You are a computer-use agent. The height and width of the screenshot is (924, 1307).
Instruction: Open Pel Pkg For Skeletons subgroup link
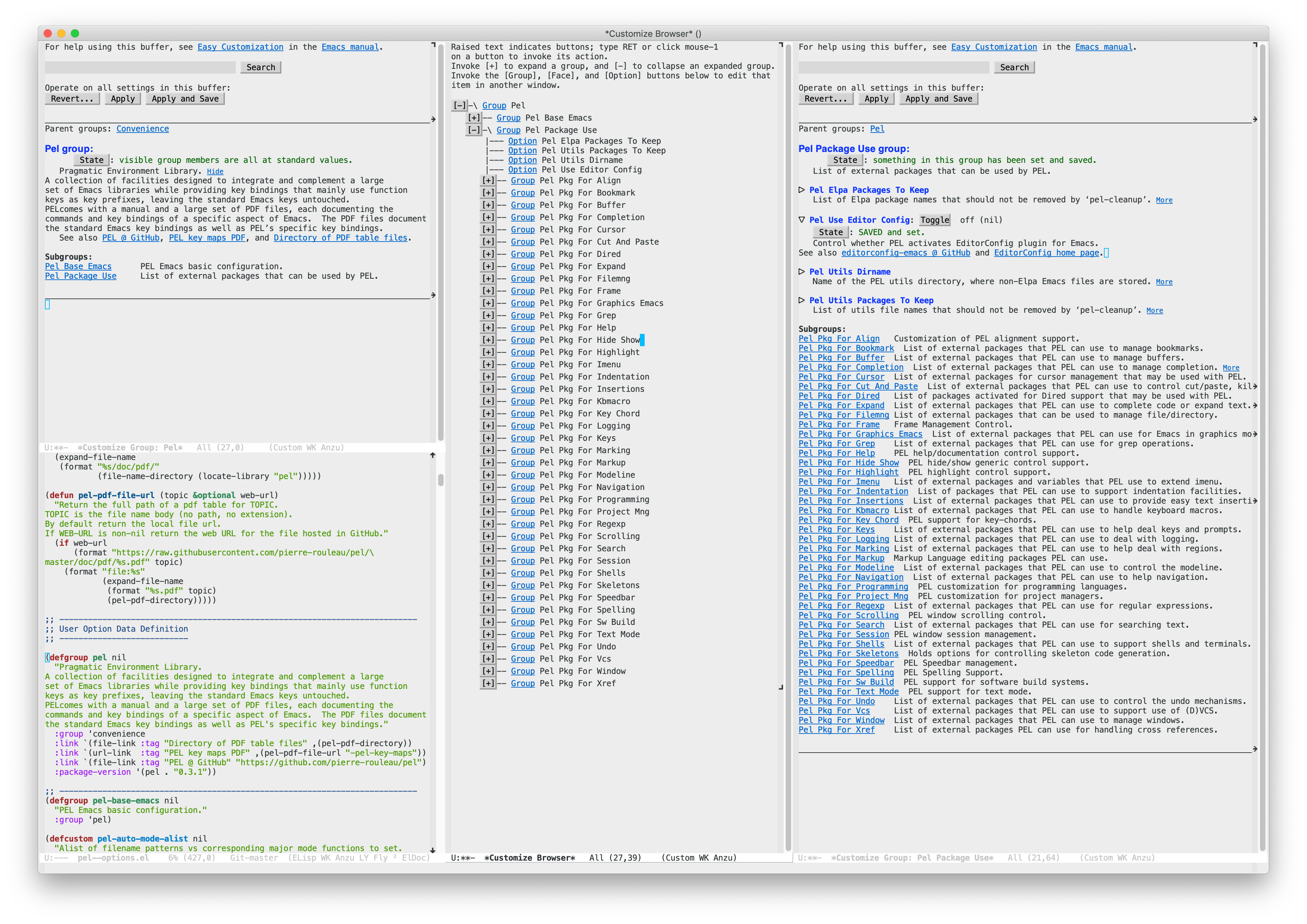(x=848, y=653)
